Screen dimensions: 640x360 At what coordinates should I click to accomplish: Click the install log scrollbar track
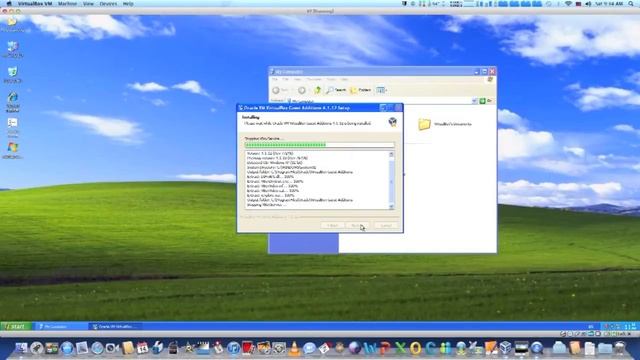click(x=391, y=181)
